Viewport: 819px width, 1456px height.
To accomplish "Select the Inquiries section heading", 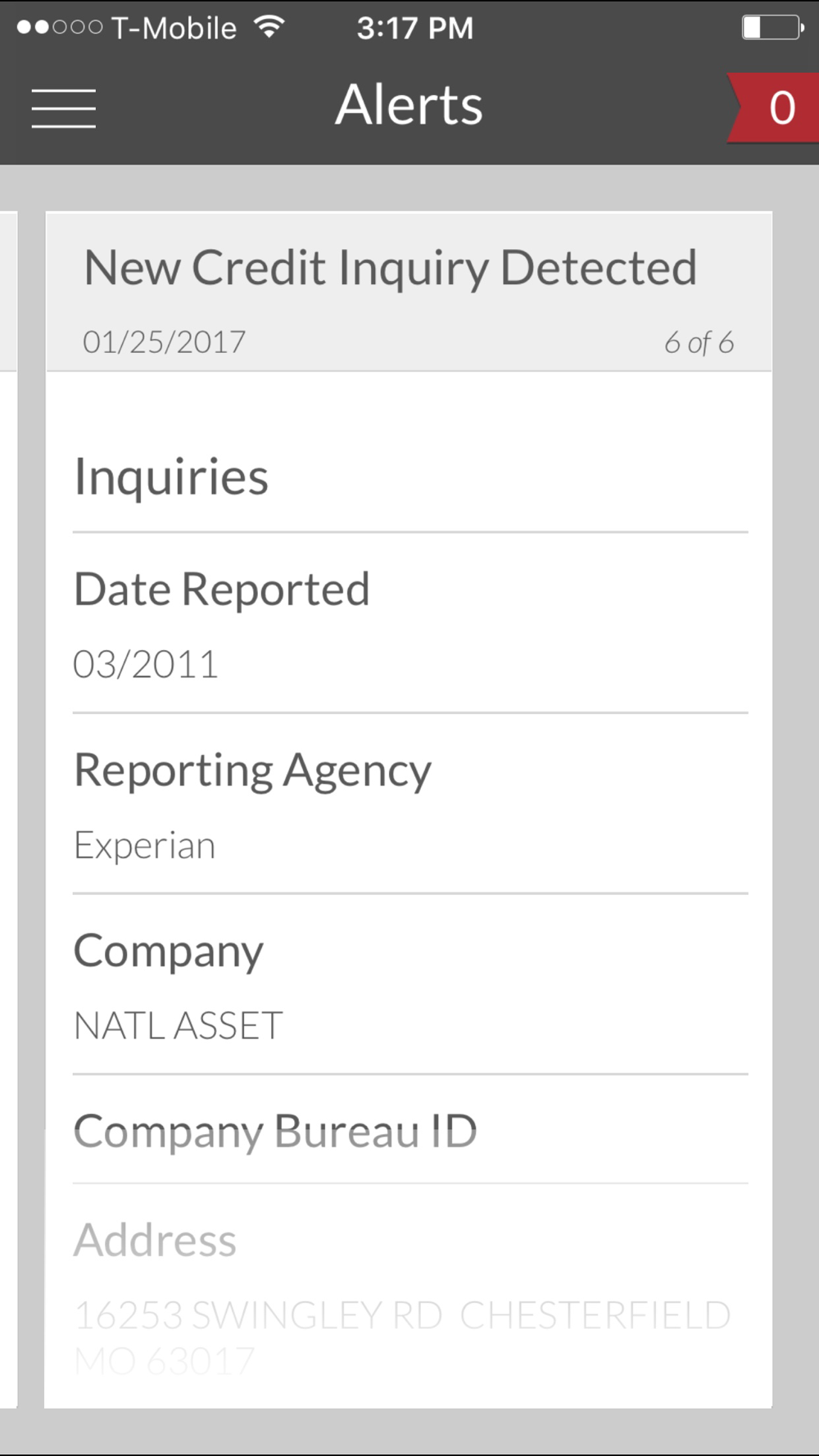I will (171, 477).
